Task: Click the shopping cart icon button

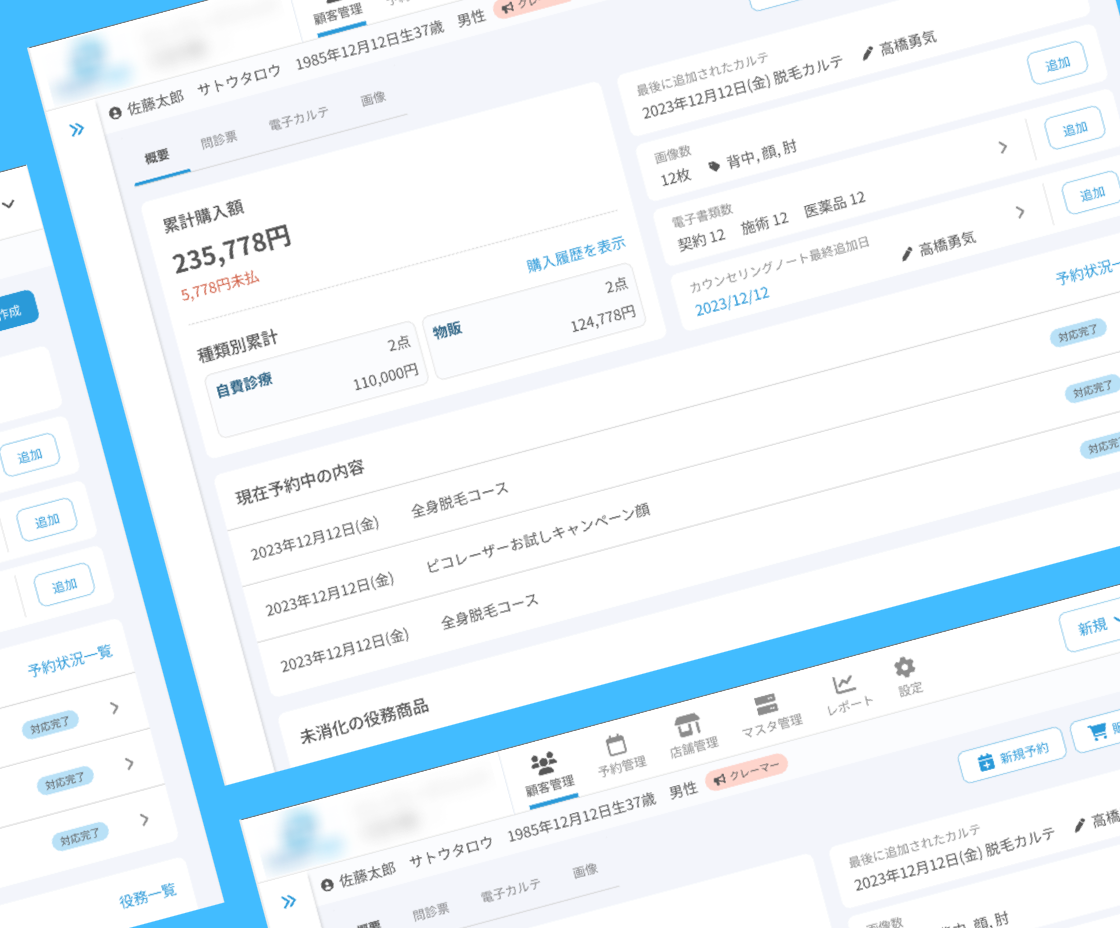Action: tap(1093, 735)
